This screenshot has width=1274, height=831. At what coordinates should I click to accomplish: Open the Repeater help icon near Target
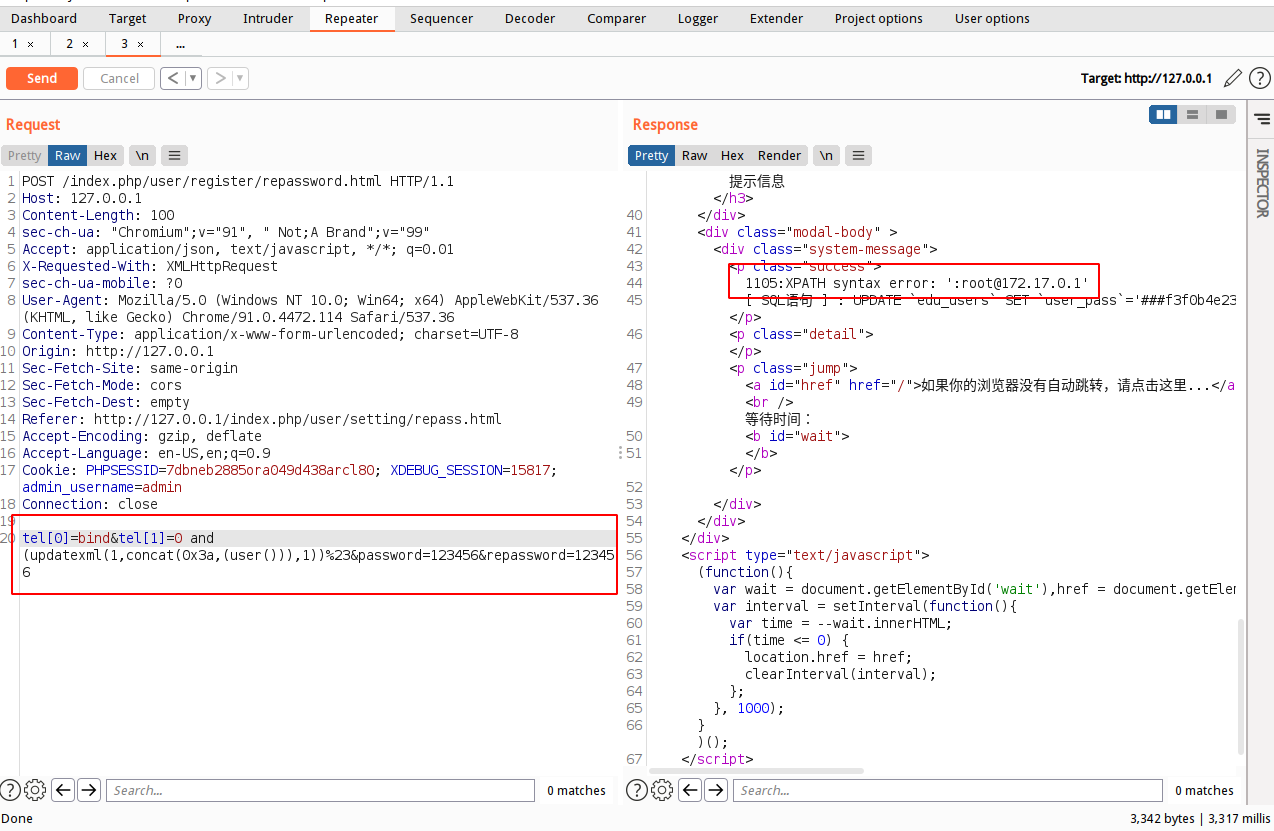(x=1260, y=78)
